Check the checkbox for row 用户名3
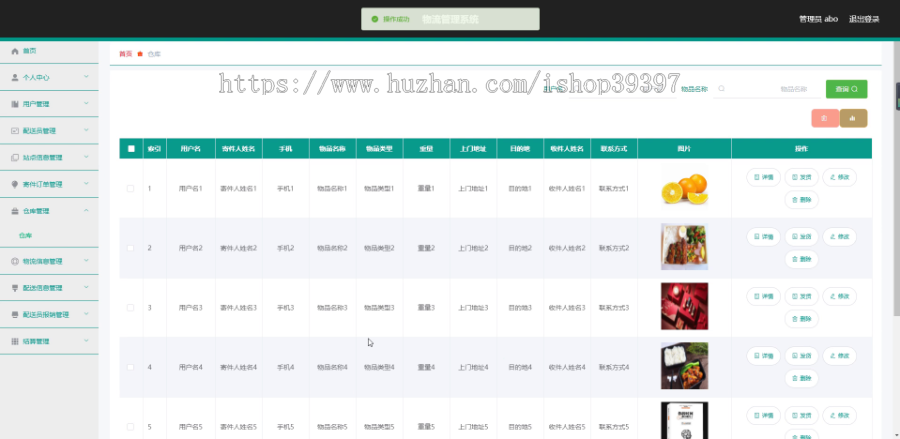This screenshot has width=900, height=439. coord(130,308)
